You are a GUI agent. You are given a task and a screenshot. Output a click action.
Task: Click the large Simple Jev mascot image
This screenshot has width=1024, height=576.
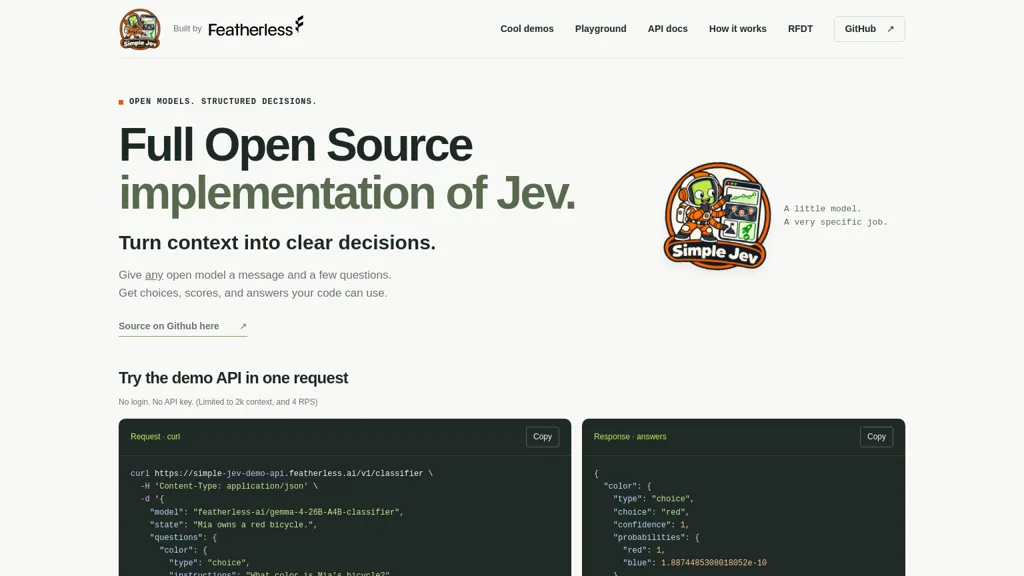coord(717,216)
